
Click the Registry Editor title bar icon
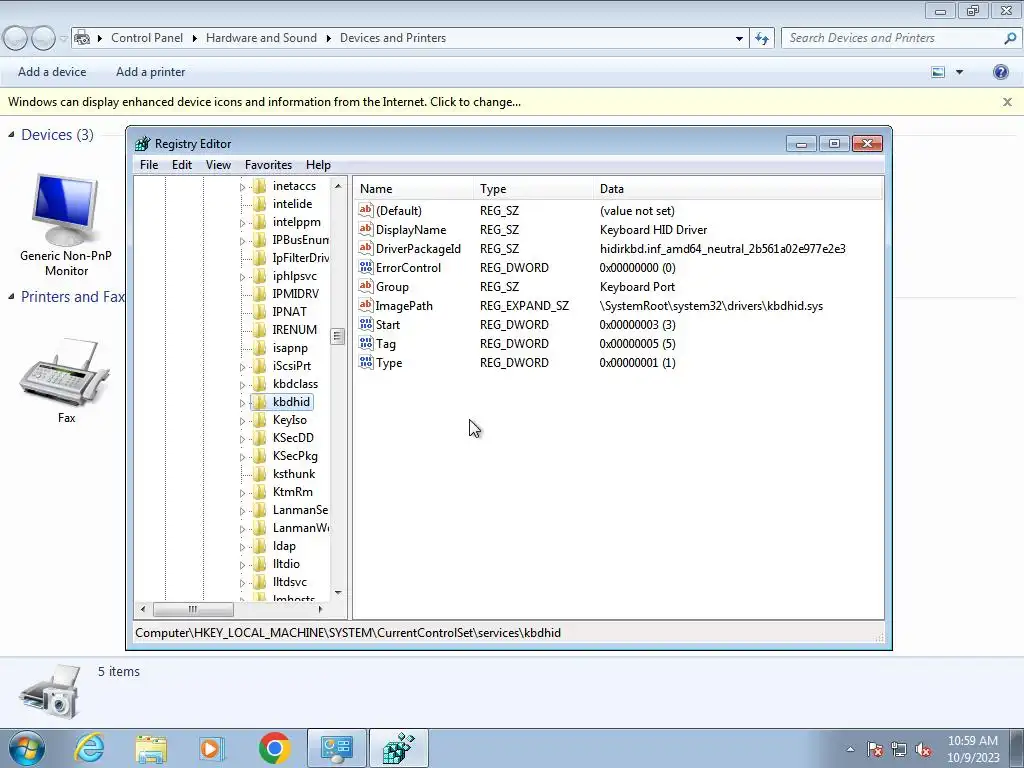point(142,144)
